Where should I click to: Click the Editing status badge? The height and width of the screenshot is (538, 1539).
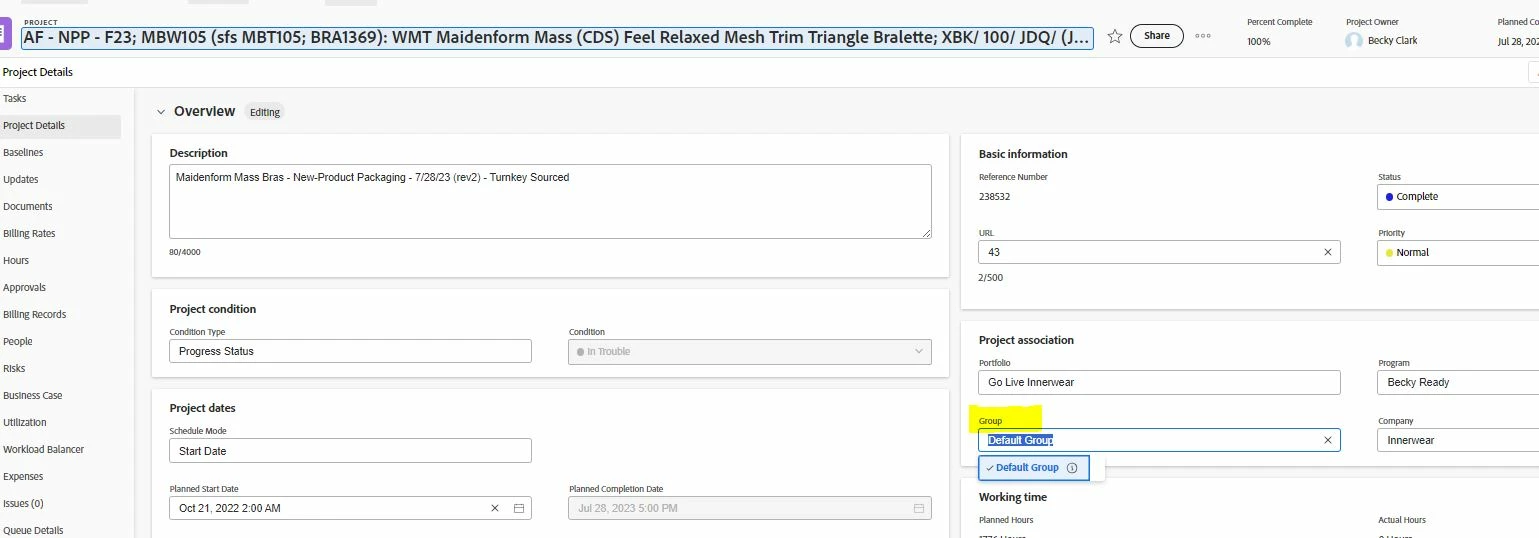click(x=265, y=112)
